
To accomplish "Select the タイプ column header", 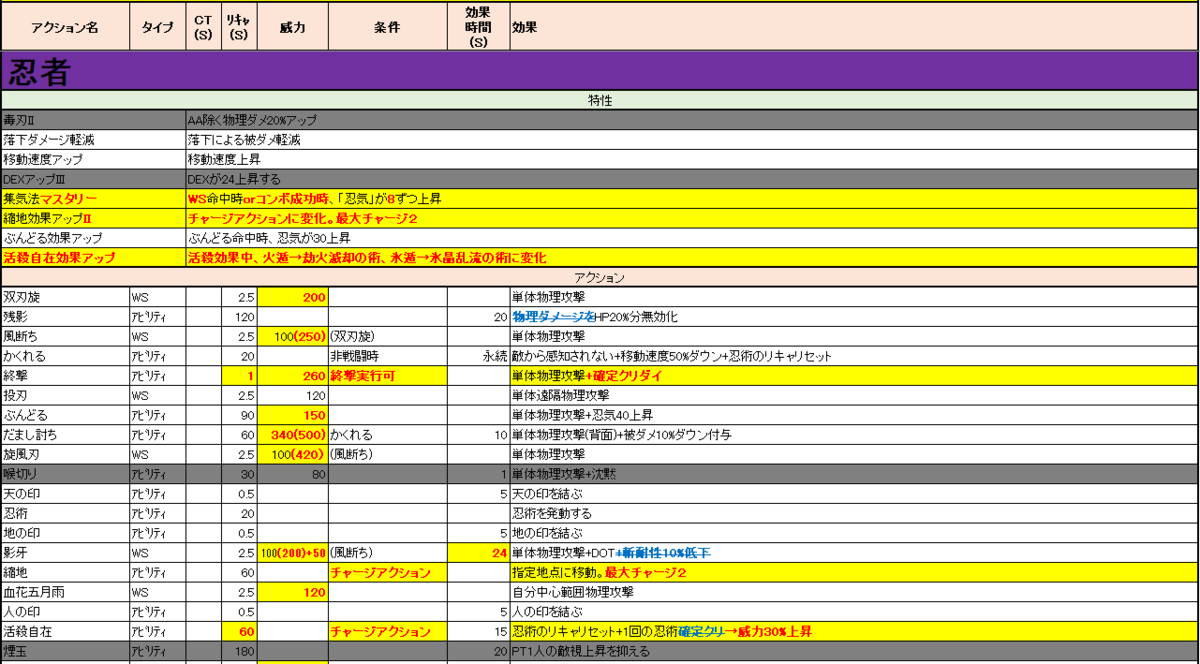I will tap(156, 28).
